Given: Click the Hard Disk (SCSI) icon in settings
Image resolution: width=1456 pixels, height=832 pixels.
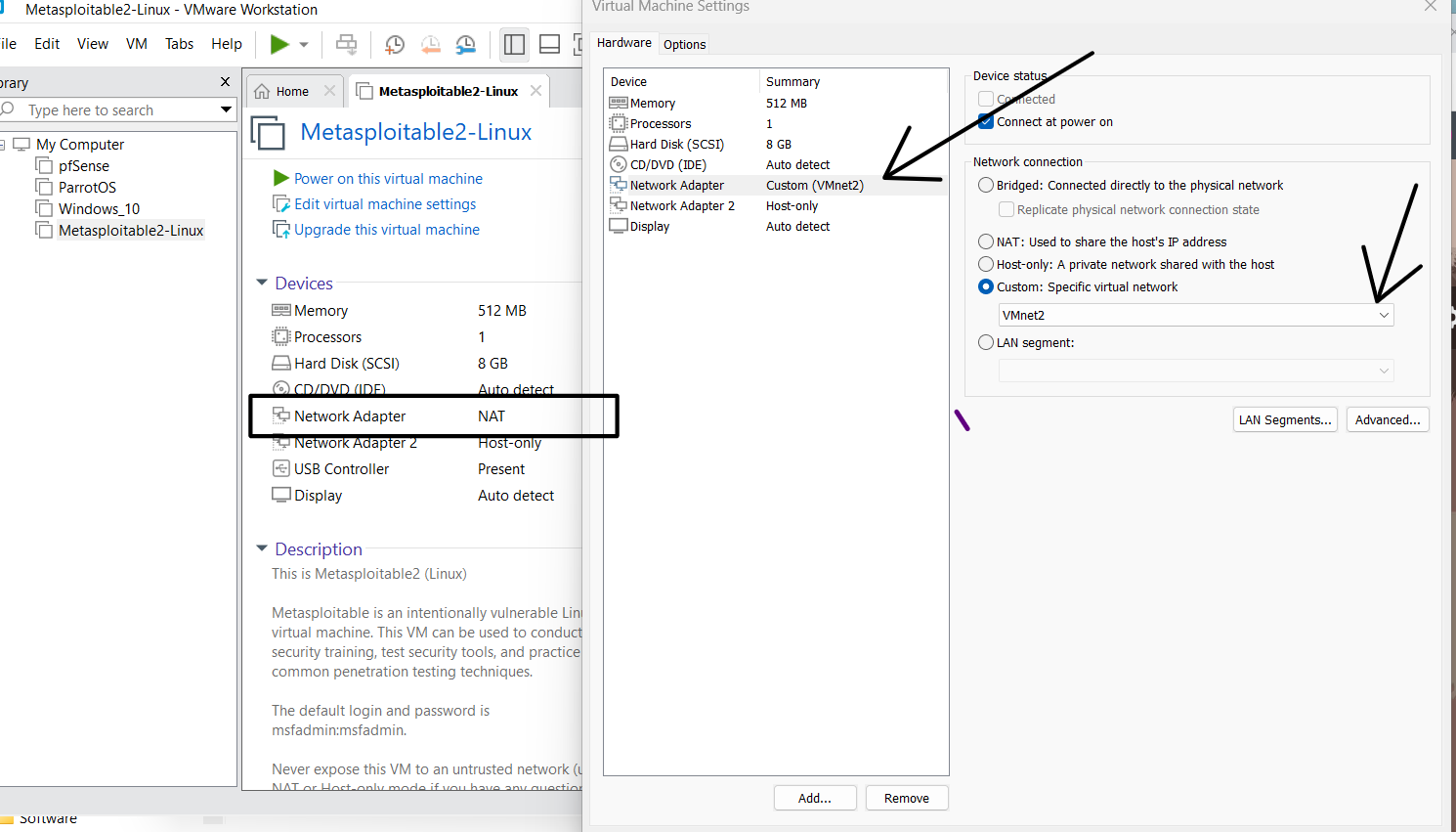Looking at the screenshot, I should (619, 144).
